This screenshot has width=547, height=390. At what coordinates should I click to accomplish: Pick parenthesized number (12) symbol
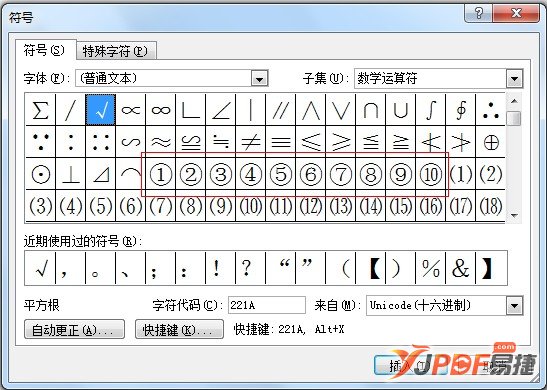coord(310,206)
